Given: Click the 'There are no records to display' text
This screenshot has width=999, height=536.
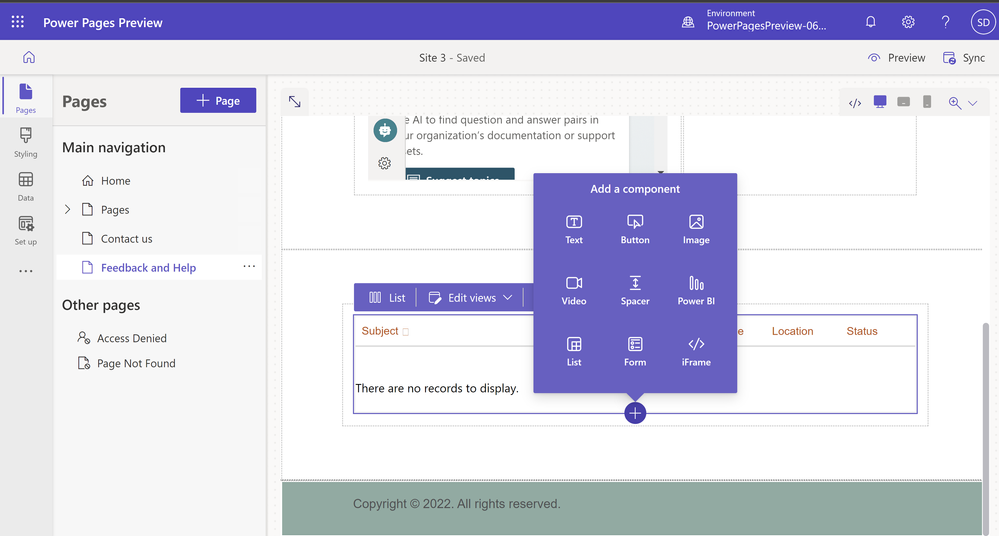Looking at the screenshot, I should pos(437,388).
